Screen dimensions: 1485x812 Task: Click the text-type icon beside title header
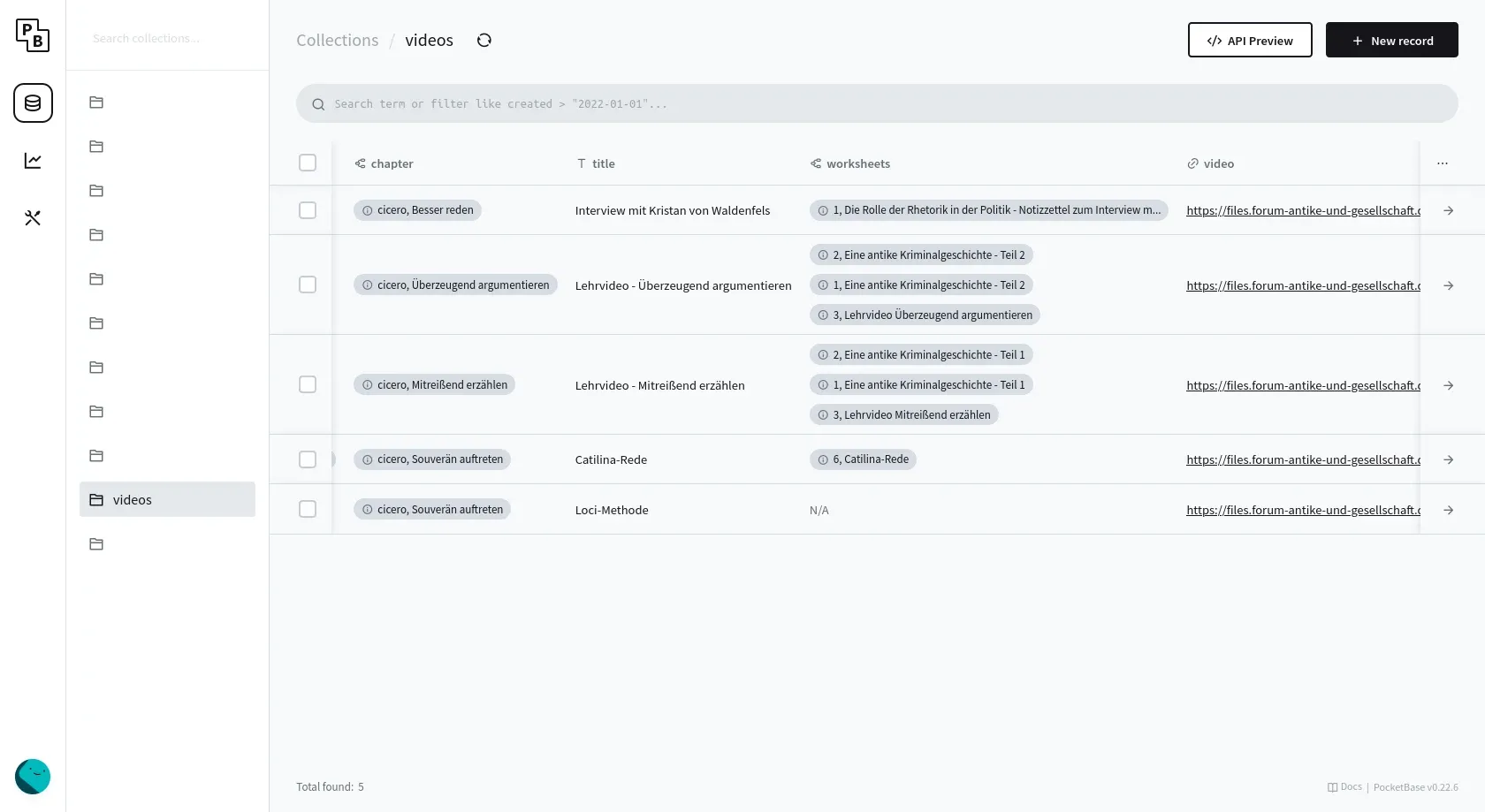click(x=581, y=163)
